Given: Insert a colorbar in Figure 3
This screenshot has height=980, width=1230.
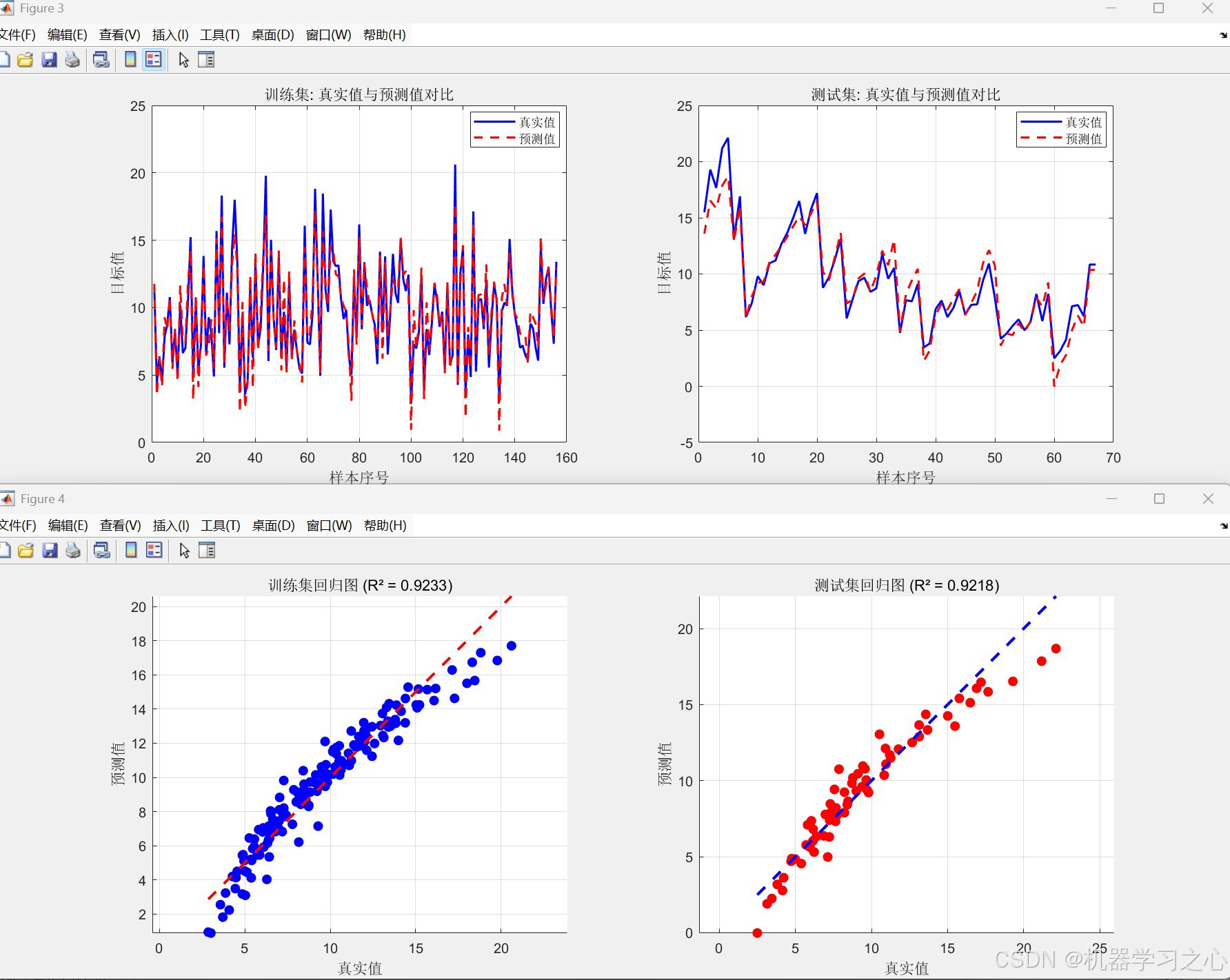Looking at the screenshot, I should tap(130, 60).
